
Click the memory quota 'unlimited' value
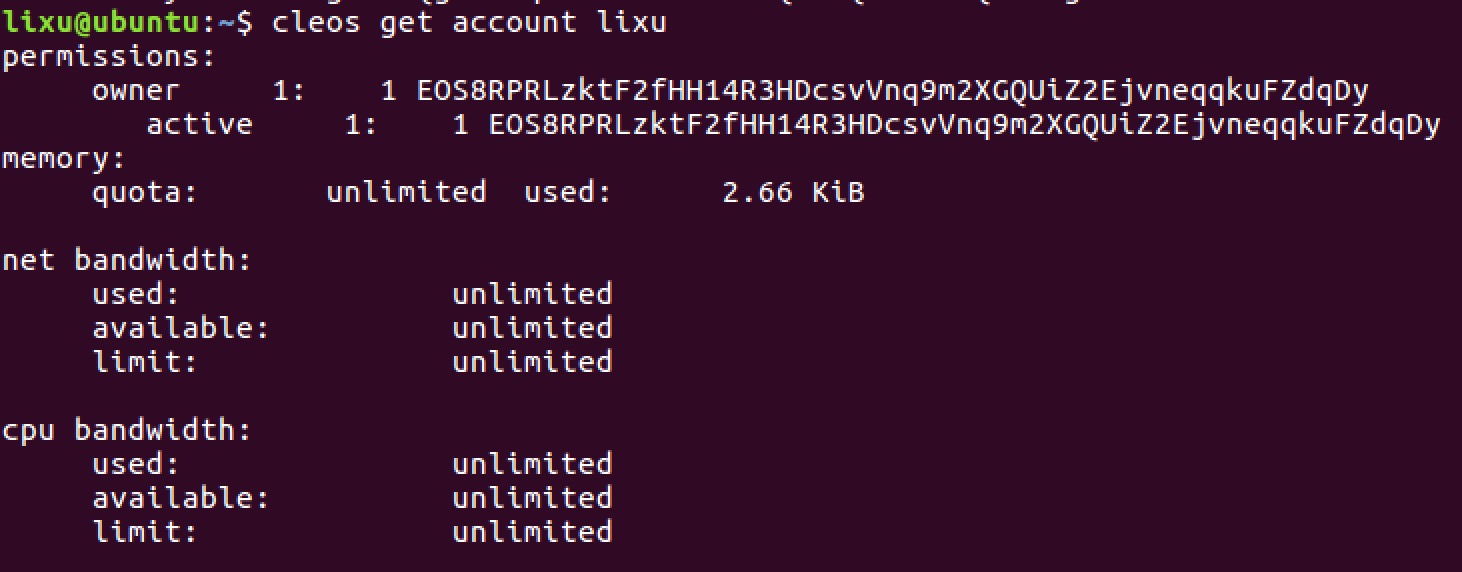coord(406,193)
